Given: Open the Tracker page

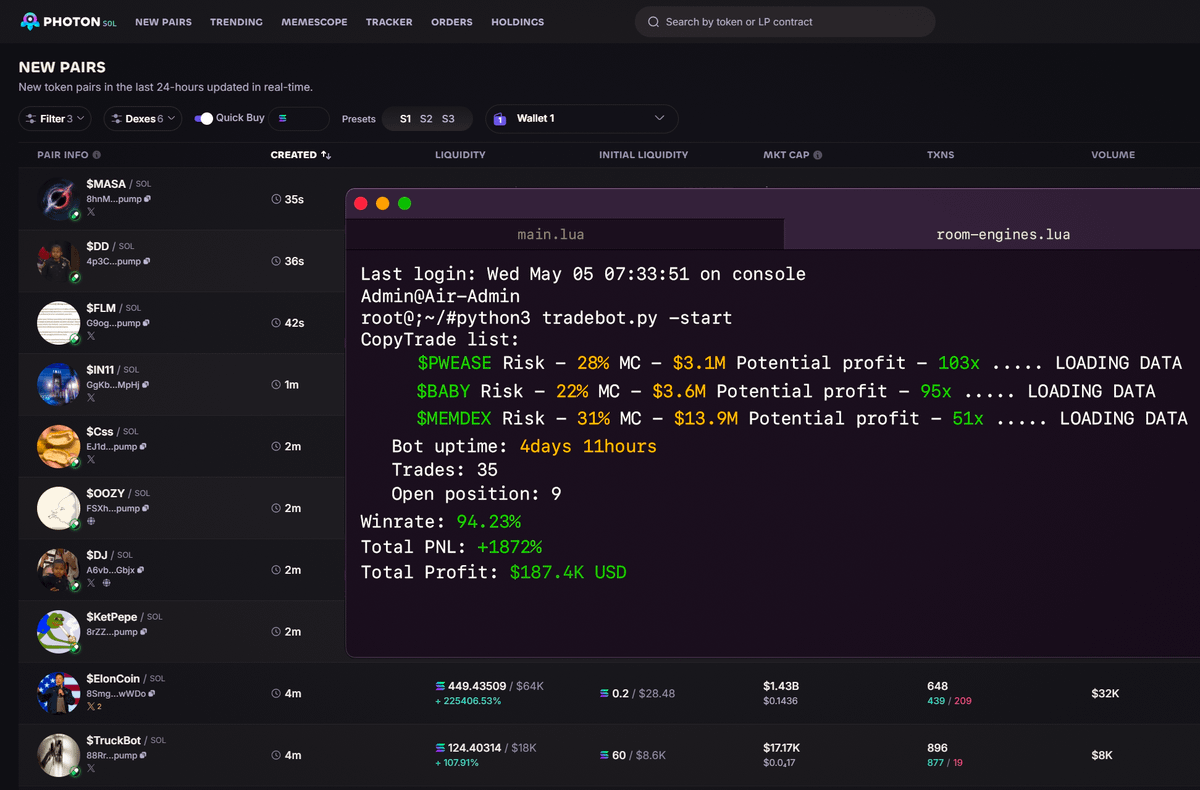Looking at the screenshot, I should click(389, 22).
